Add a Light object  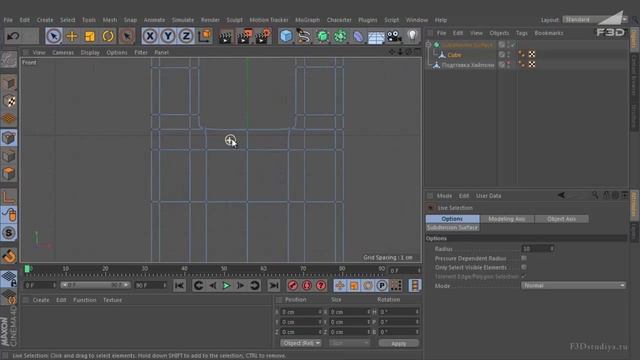pyautogui.click(x=412, y=36)
